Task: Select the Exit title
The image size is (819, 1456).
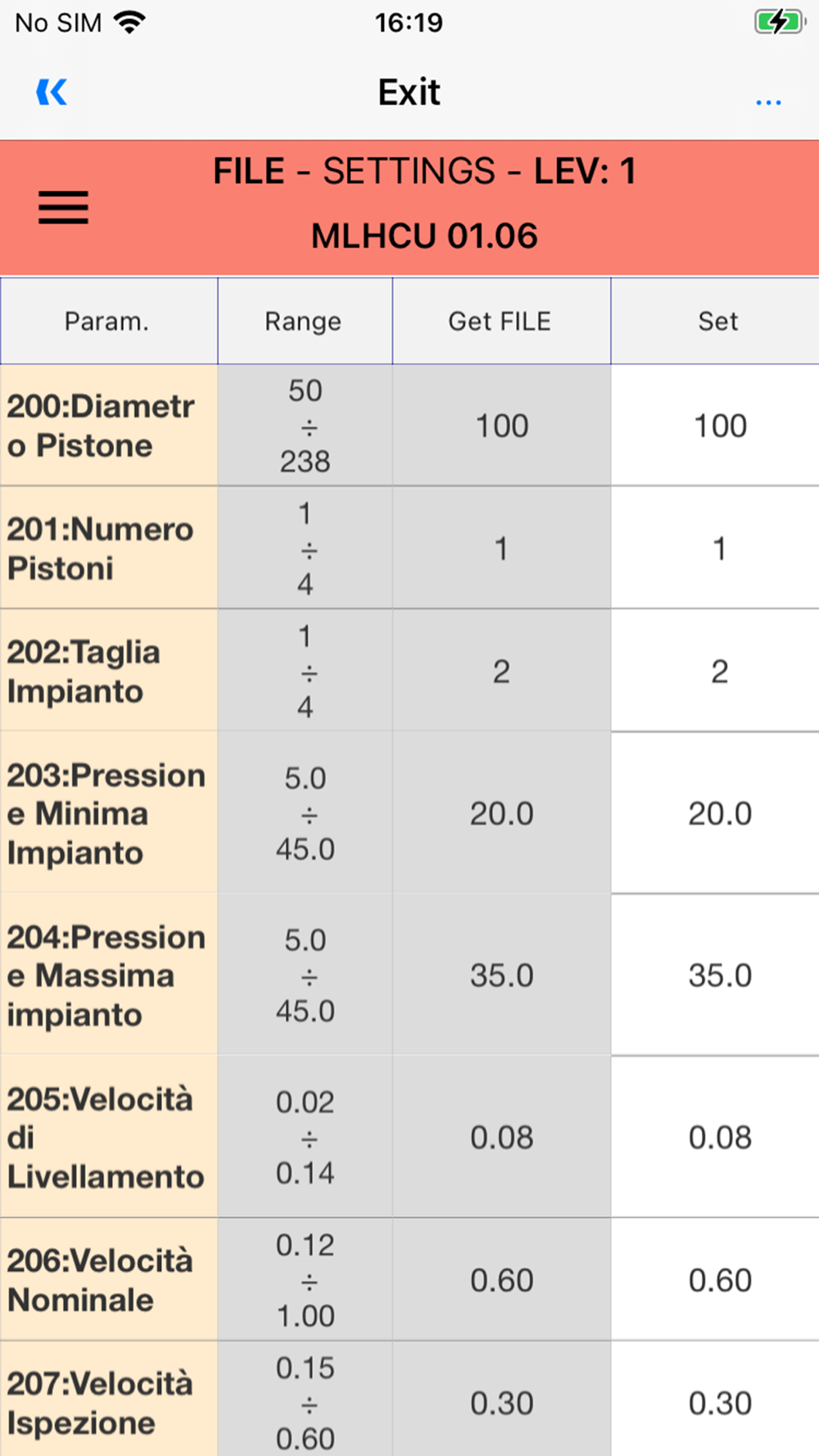Action: click(409, 93)
